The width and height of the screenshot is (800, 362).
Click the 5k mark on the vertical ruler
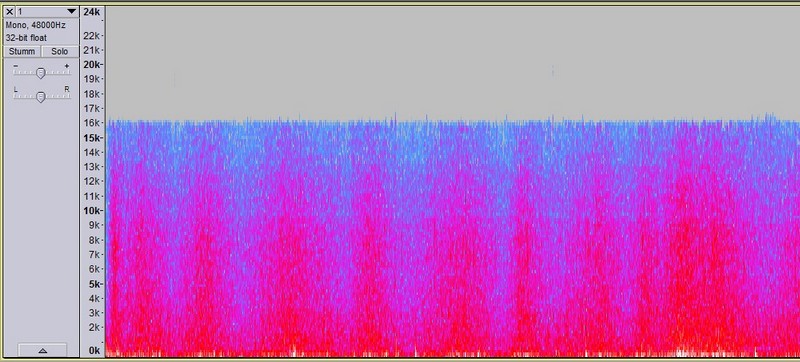click(x=94, y=283)
